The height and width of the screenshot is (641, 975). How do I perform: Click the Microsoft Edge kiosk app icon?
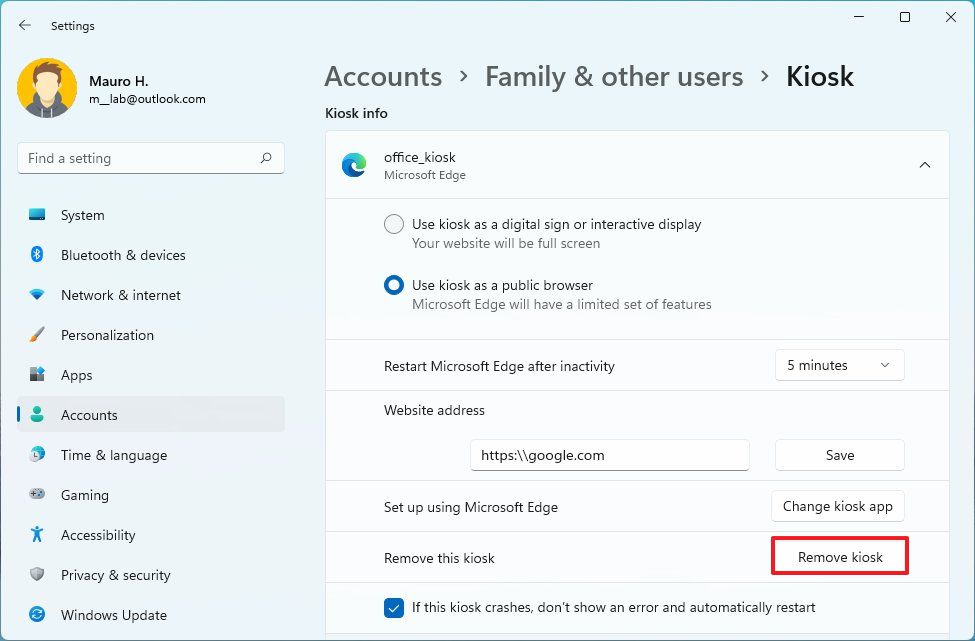pos(354,164)
